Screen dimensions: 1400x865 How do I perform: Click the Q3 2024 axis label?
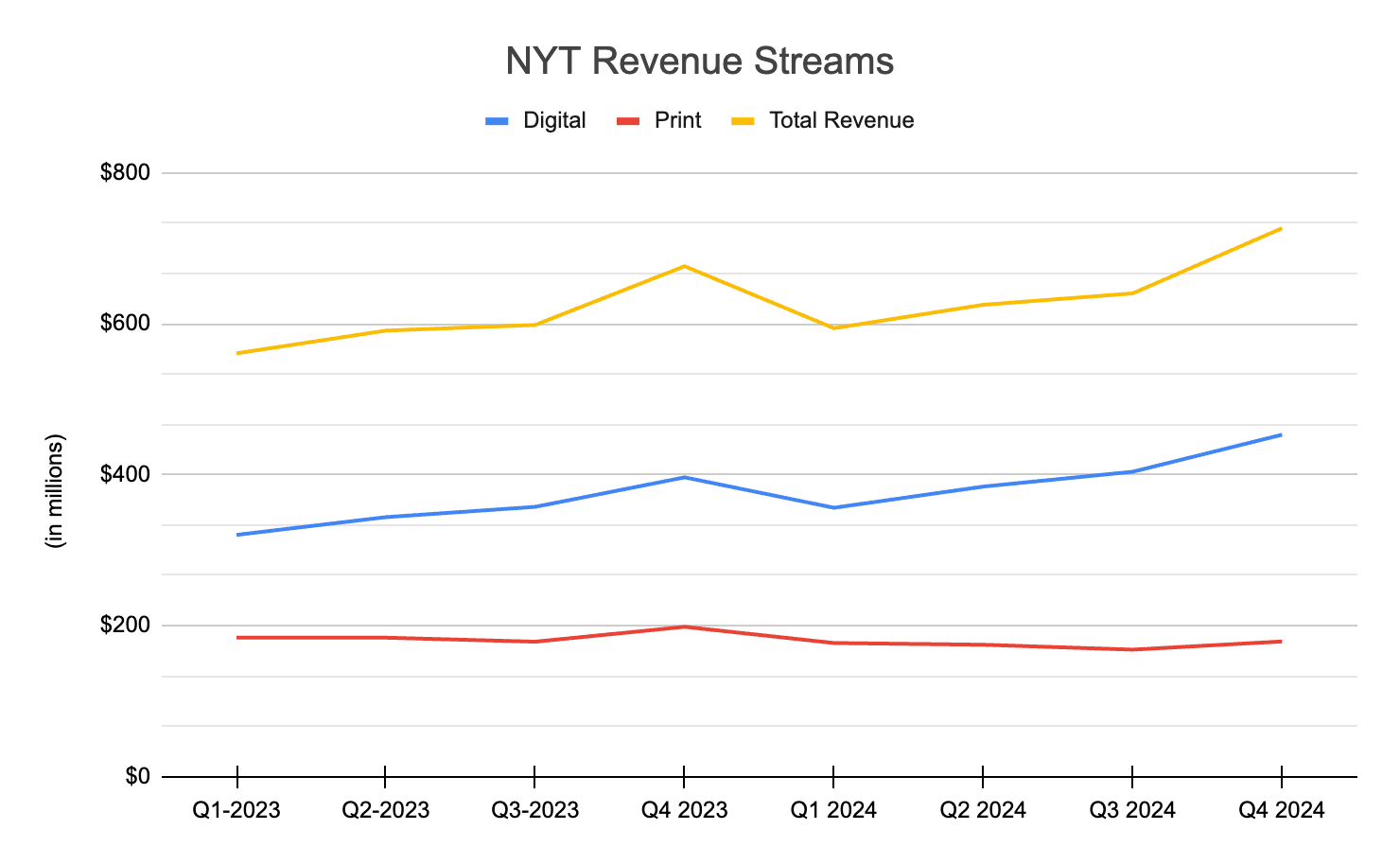[1132, 810]
